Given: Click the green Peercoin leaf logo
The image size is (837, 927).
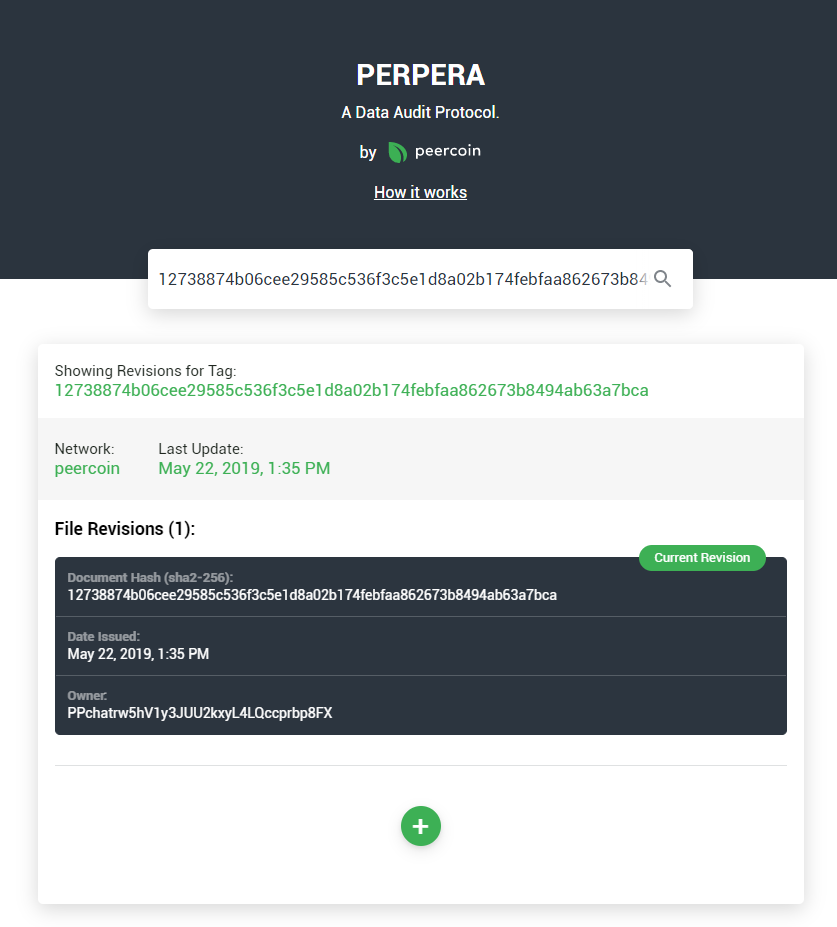Looking at the screenshot, I should tap(397, 152).
